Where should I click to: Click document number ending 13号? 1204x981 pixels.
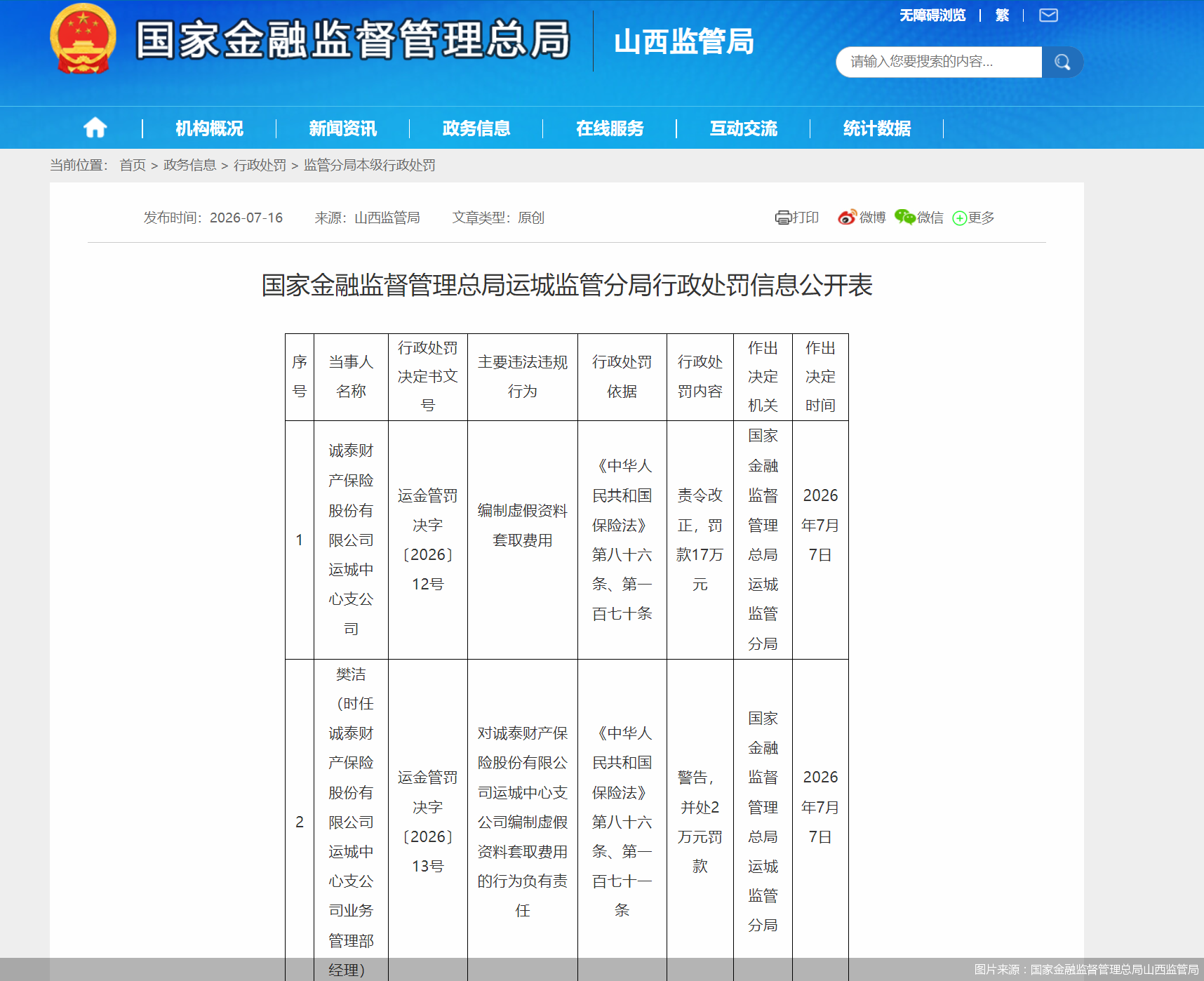(x=428, y=821)
